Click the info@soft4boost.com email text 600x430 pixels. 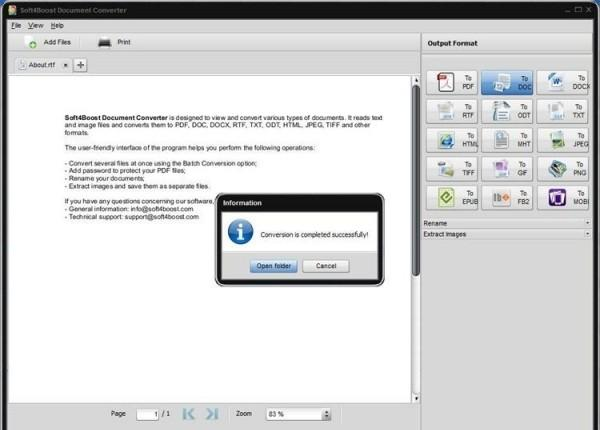(x=162, y=209)
